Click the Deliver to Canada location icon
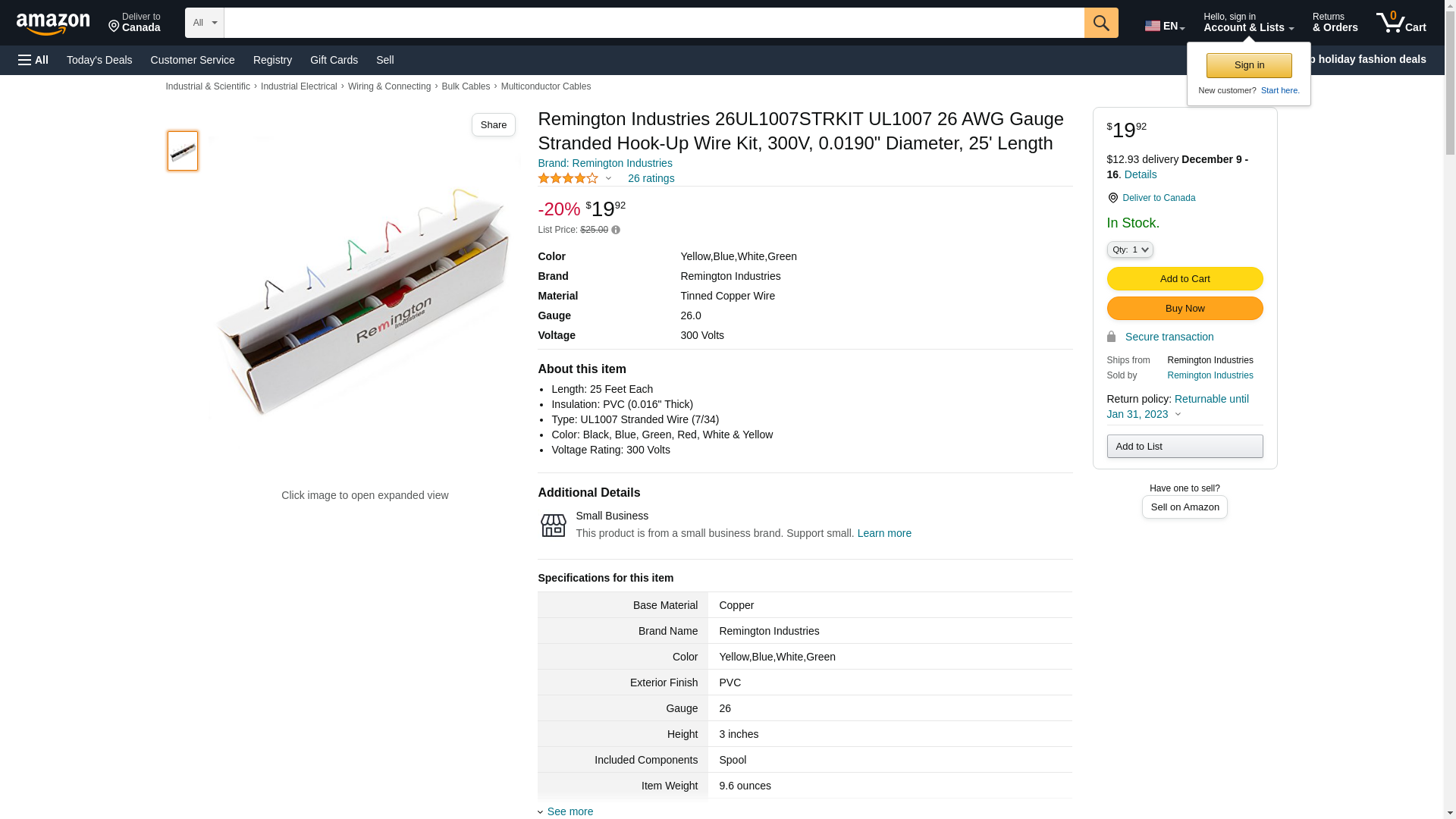Viewport: 1456px width, 819px height. point(1112,198)
